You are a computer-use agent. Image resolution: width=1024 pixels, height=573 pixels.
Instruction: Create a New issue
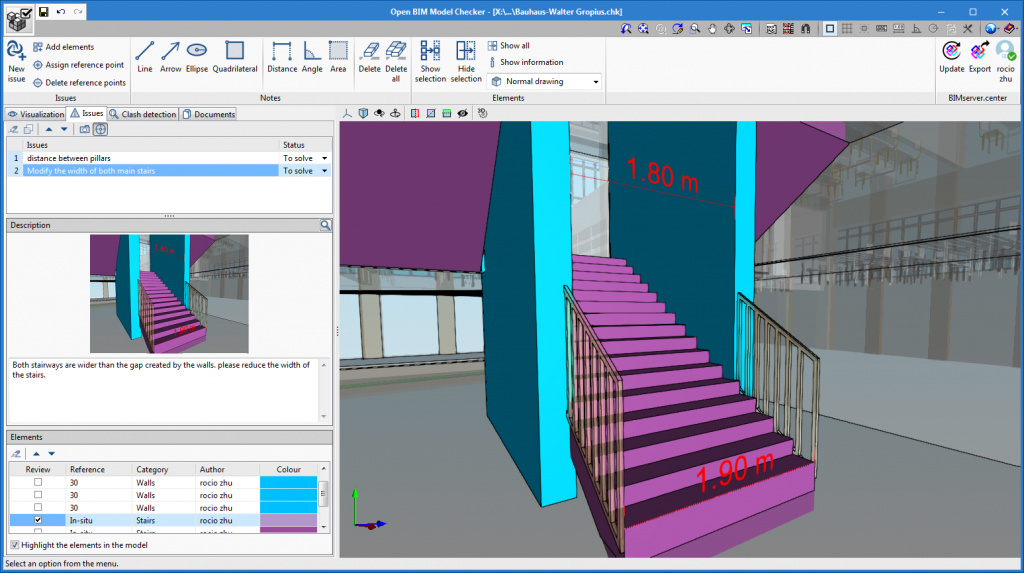(x=16, y=61)
